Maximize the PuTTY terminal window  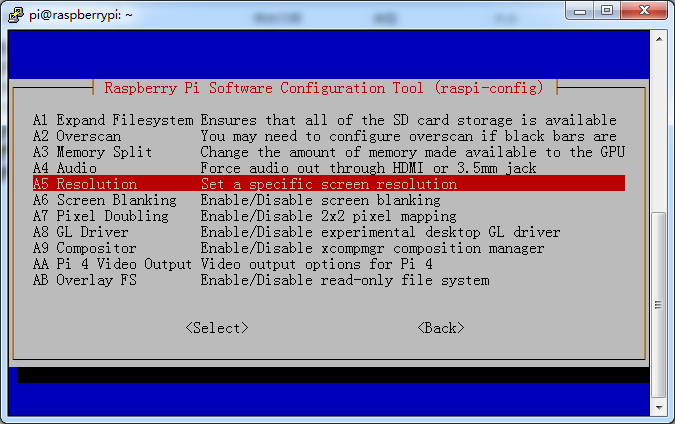[x=607, y=11]
